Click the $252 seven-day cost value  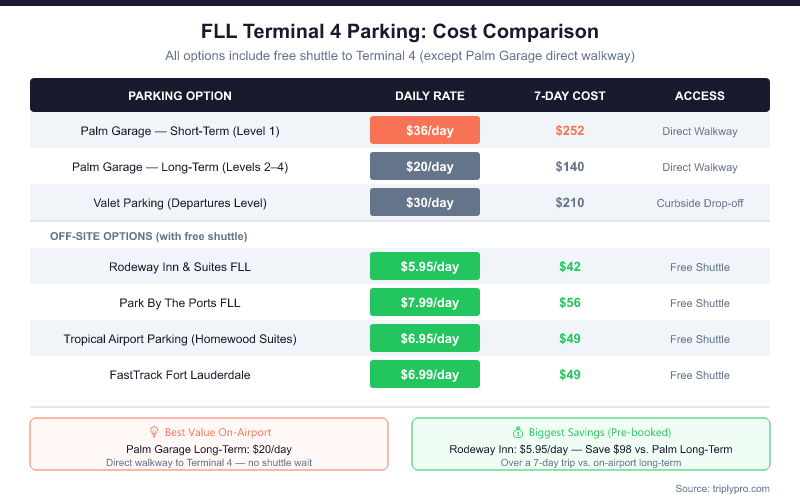tap(570, 131)
